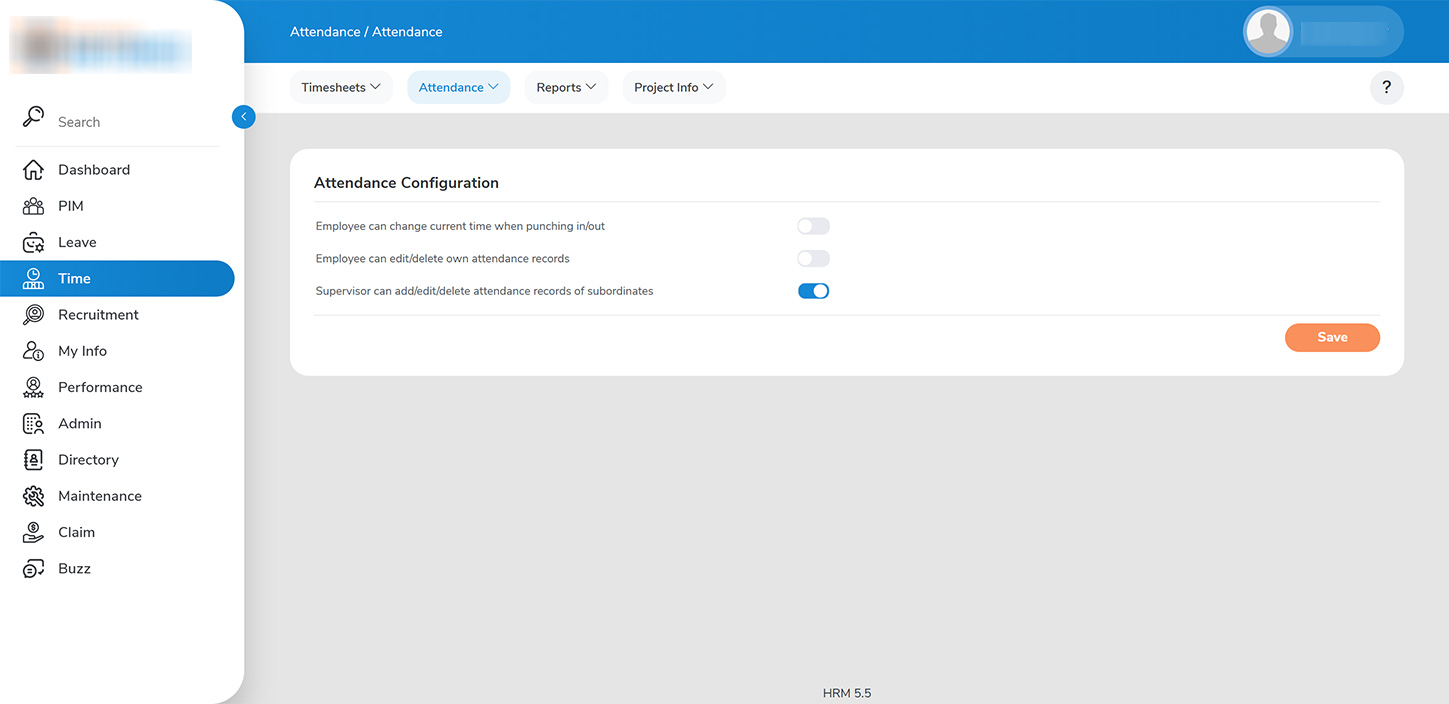The image size is (1449, 704).
Task: Open the Attendance top menu tab
Action: 458,88
